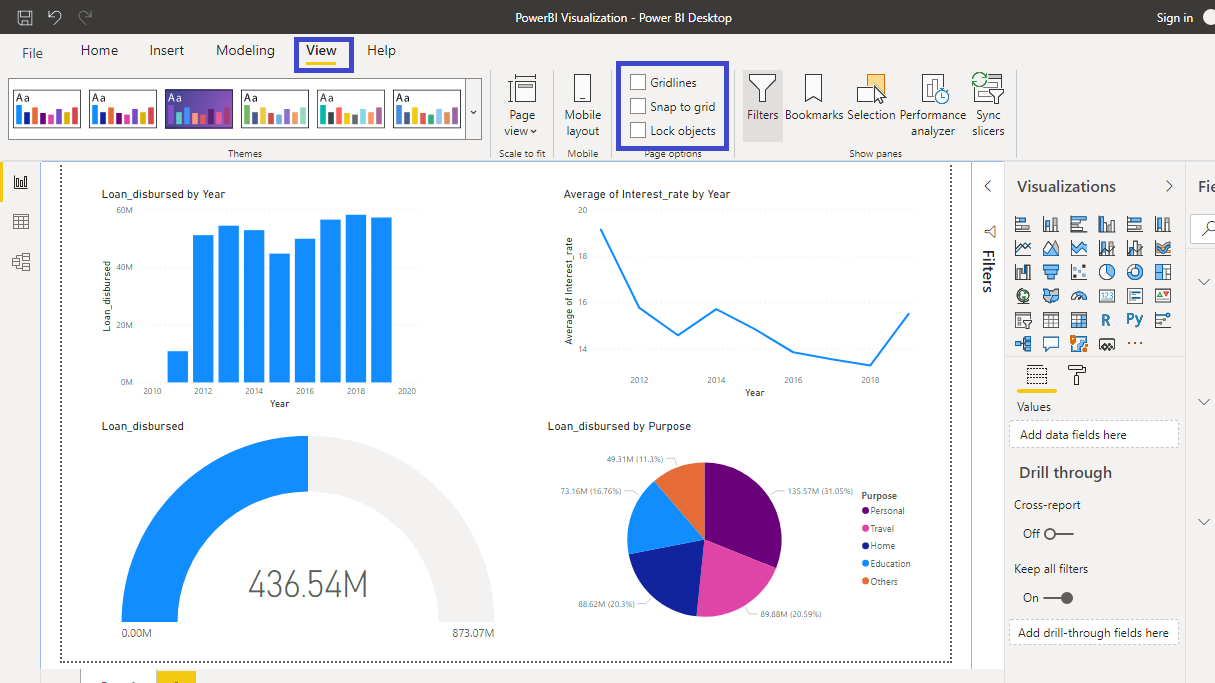Tick the Lock objects checkbox
1215x683 pixels.
click(638, 130)
